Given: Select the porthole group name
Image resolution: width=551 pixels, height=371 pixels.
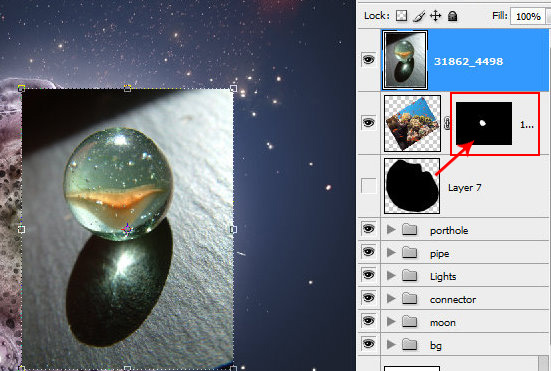Looking at the screenshot, I should (449, 231).
